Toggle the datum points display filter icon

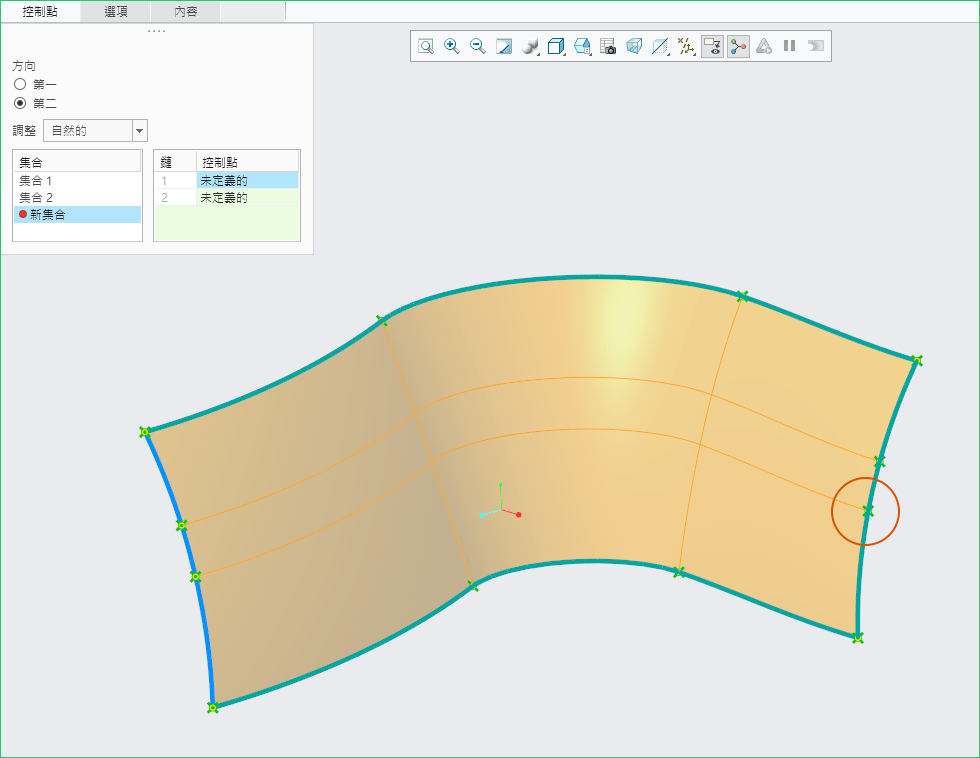coord(686,46)
